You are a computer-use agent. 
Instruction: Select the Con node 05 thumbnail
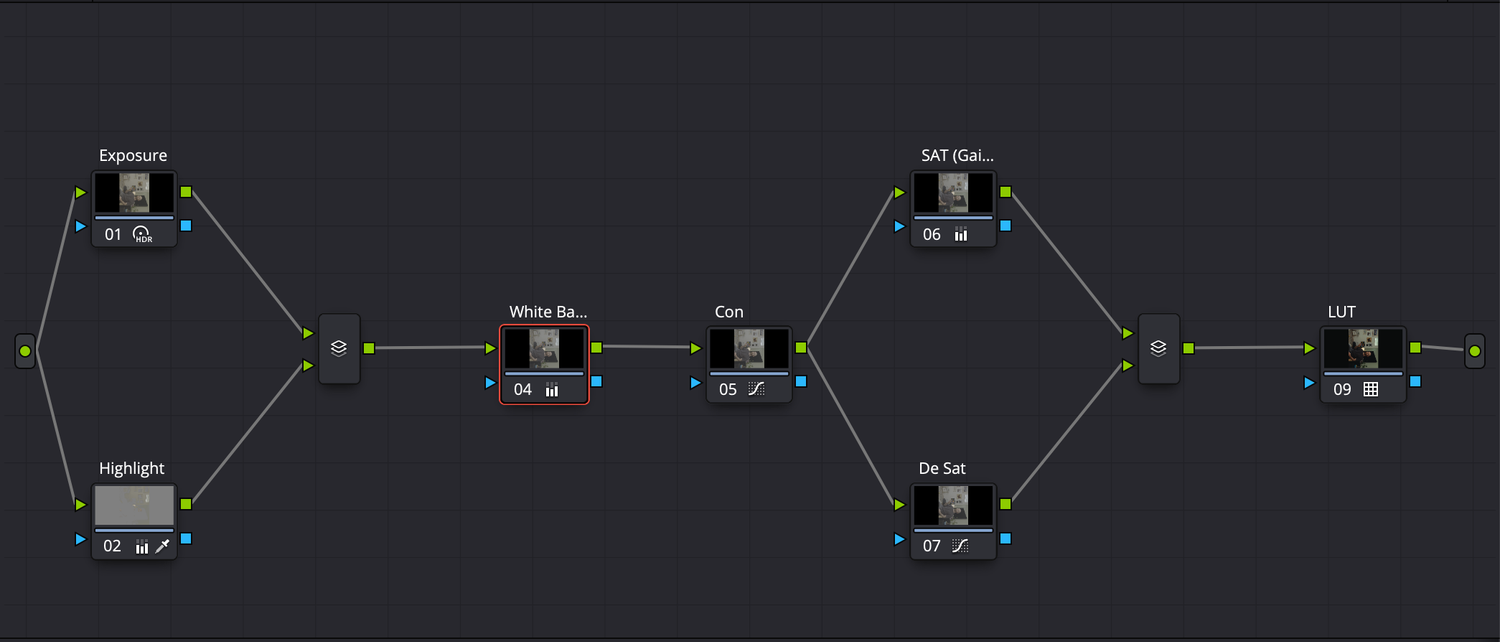point(749,349)
